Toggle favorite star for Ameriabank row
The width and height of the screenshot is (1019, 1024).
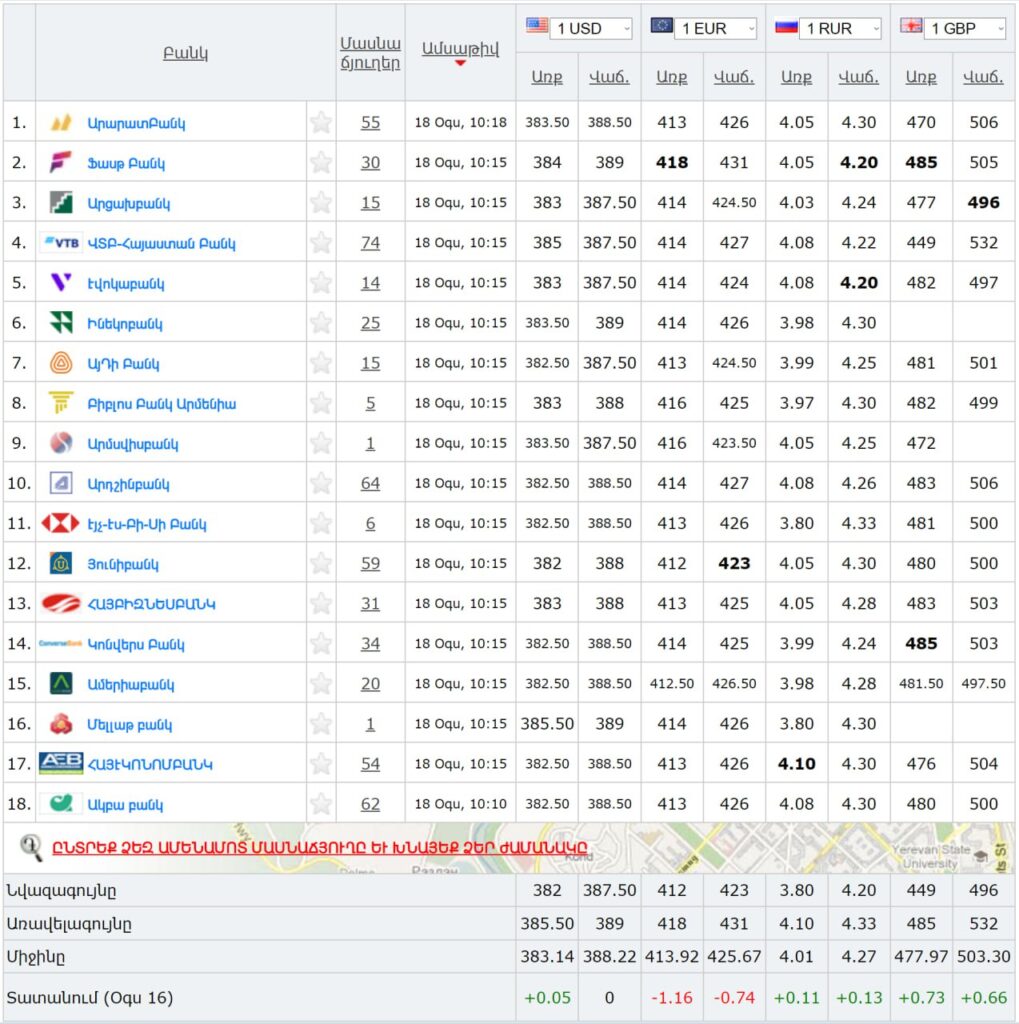point(321,684)
